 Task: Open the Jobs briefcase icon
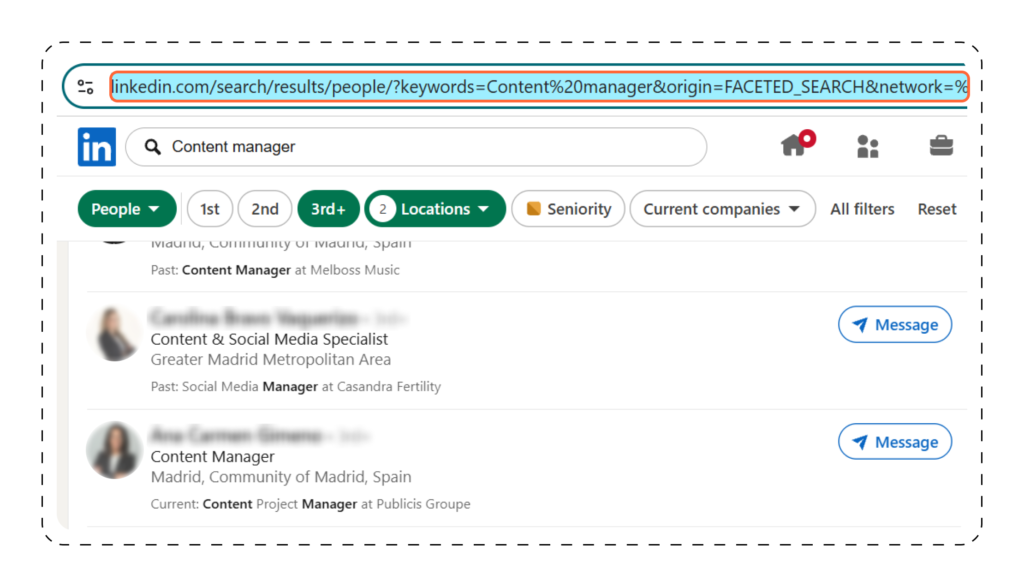coord(941,145)
